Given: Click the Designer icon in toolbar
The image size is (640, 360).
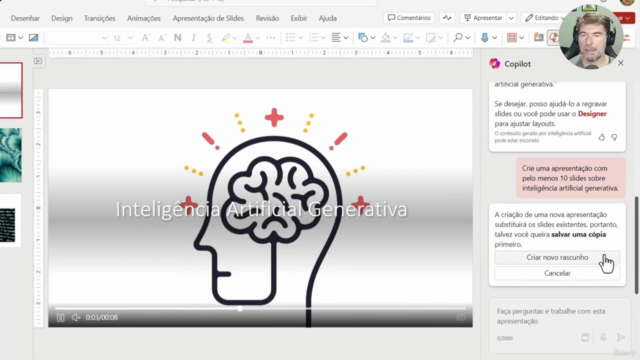Looking at the screenshot, I should tap(539, 38).
